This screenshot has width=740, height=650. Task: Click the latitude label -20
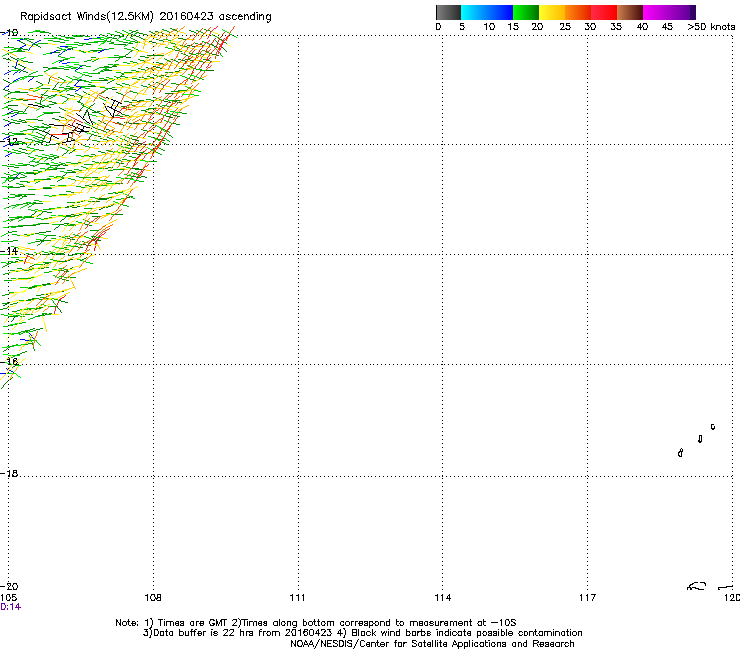tap(9, 586)
